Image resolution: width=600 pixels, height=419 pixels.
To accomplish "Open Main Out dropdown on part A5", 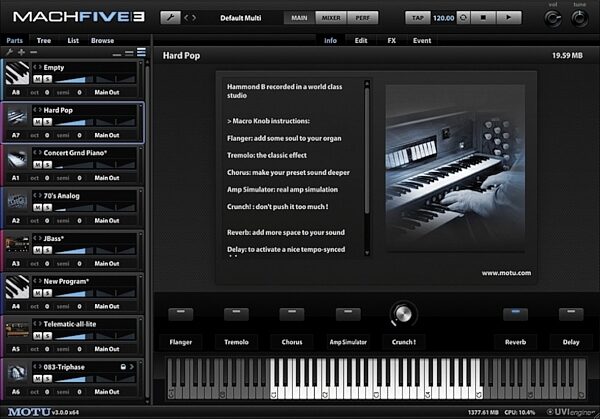I will pyautogui.click(x=107, y=349).
